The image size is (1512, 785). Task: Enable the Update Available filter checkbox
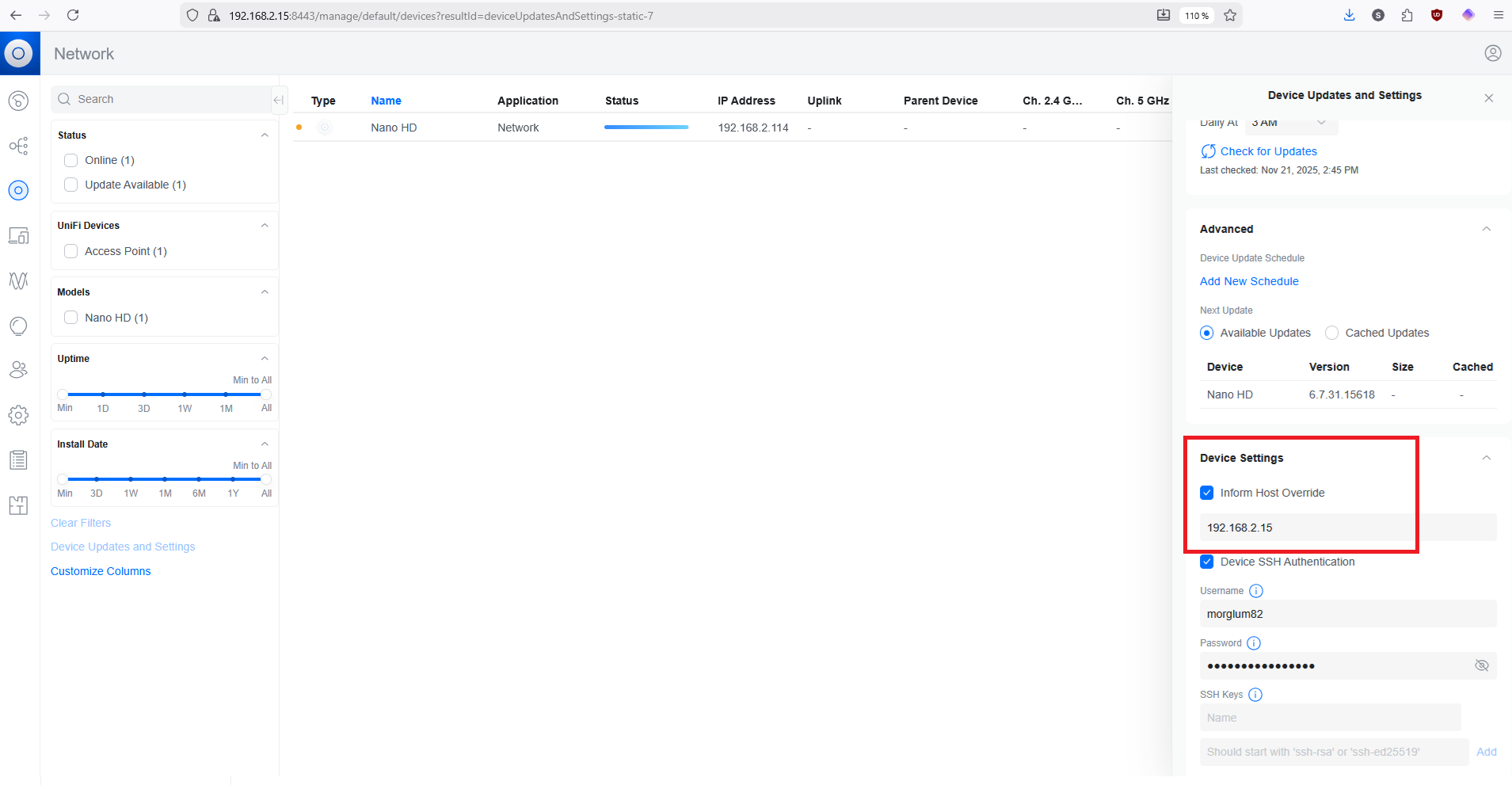pos(71,185)
